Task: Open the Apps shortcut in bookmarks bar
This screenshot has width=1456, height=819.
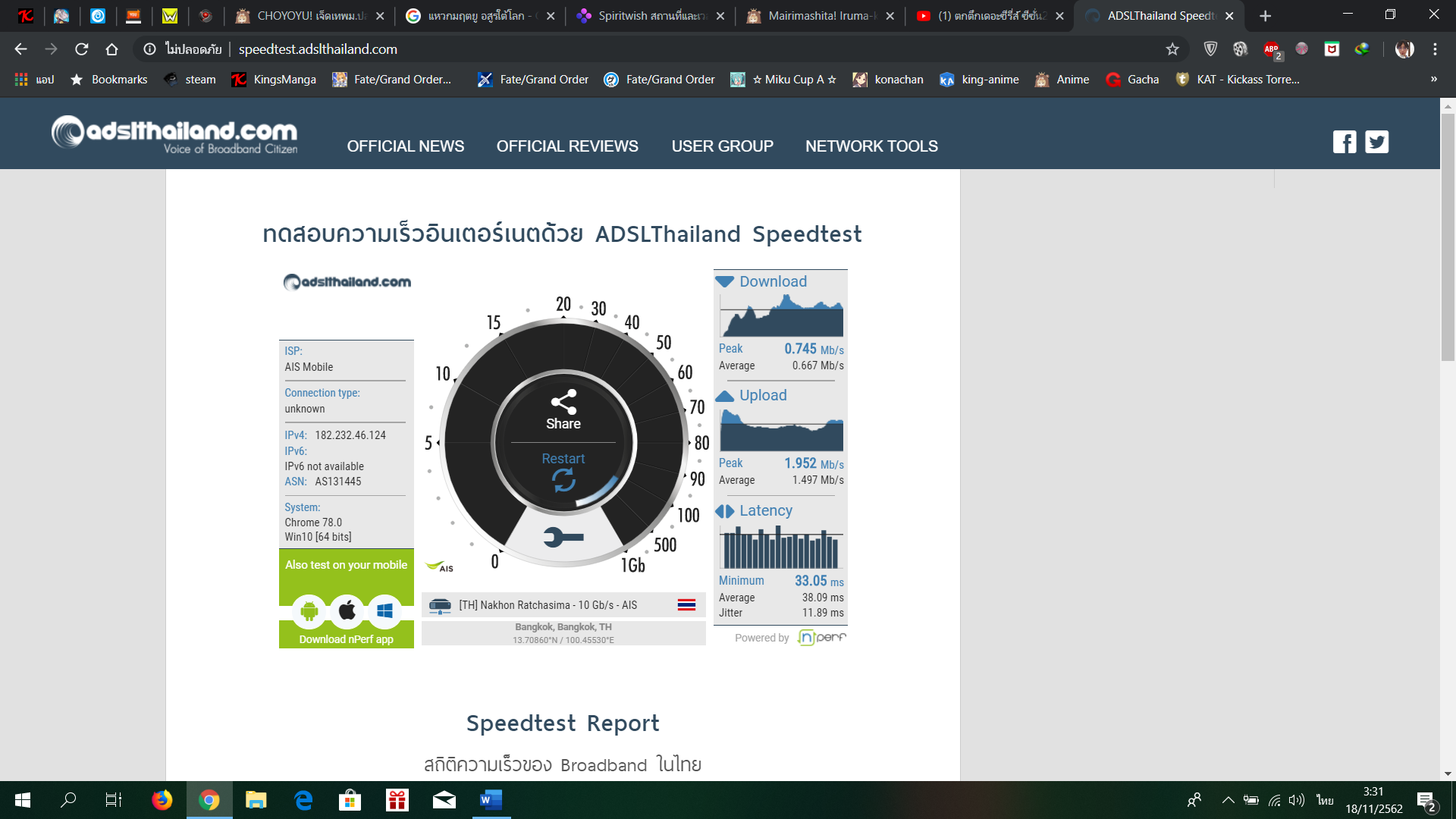Action: [34, 79]
